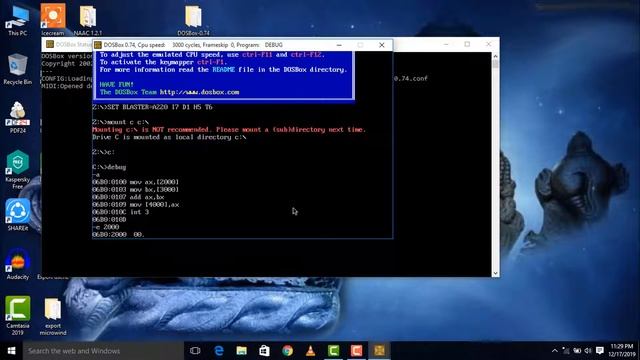Launch Kaspersky Free from desktop
The height and width of the screenshot is (360, 640).
click(18, 169)
